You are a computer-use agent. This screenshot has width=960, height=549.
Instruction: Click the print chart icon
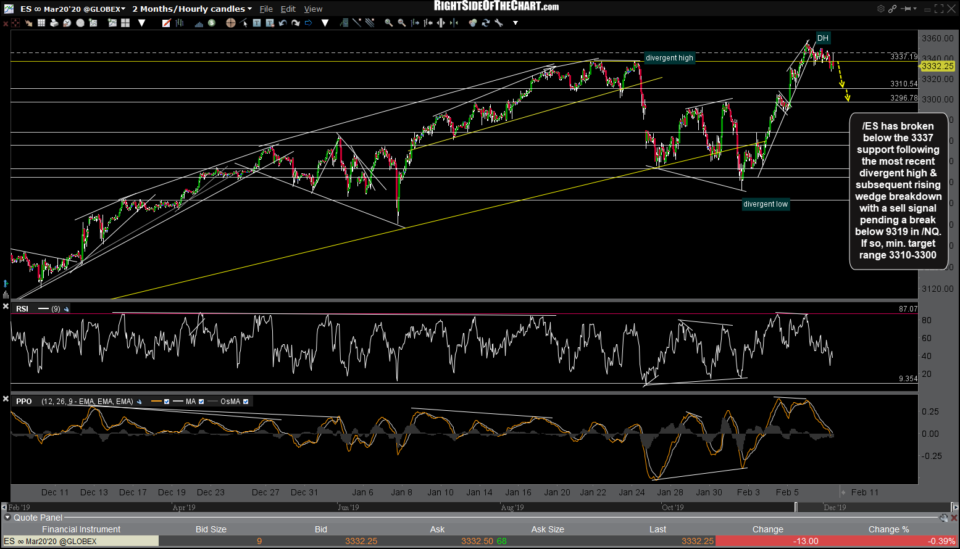pyautogui.click(x=54, y=23)
